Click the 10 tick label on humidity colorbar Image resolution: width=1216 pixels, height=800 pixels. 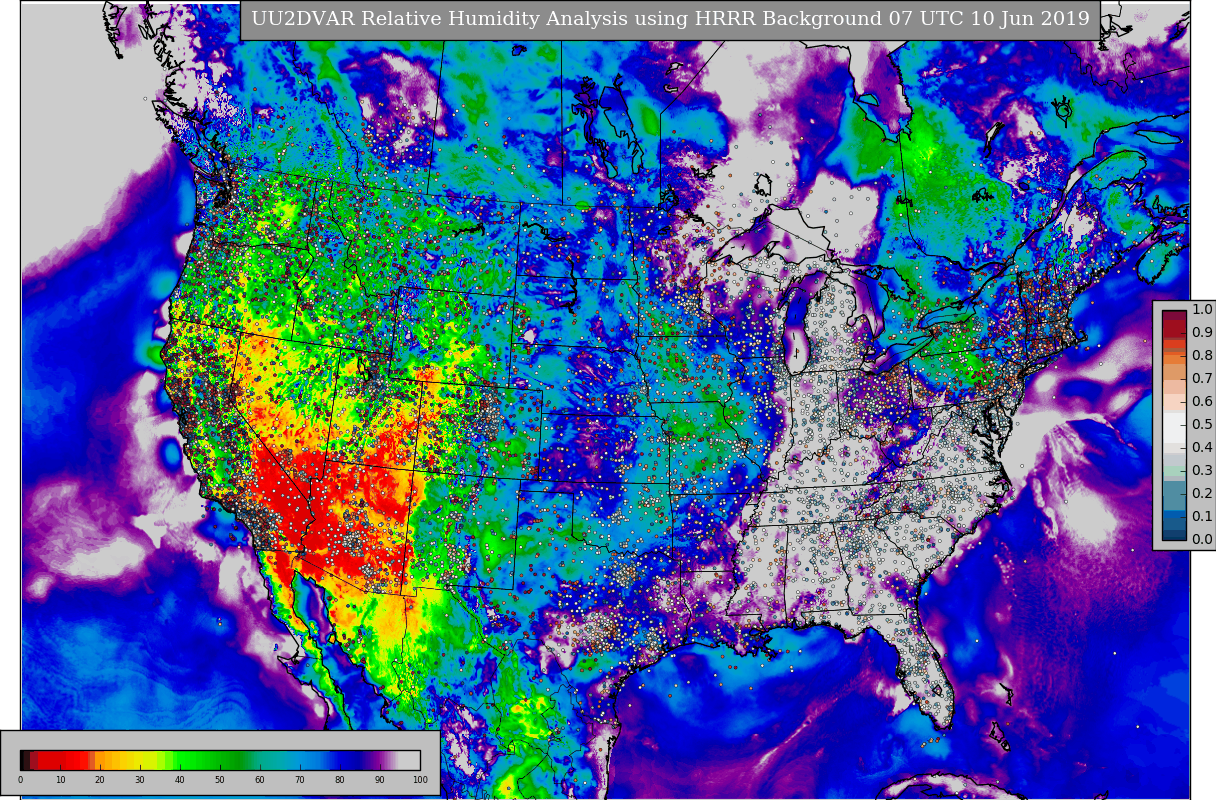pos(60,780)
